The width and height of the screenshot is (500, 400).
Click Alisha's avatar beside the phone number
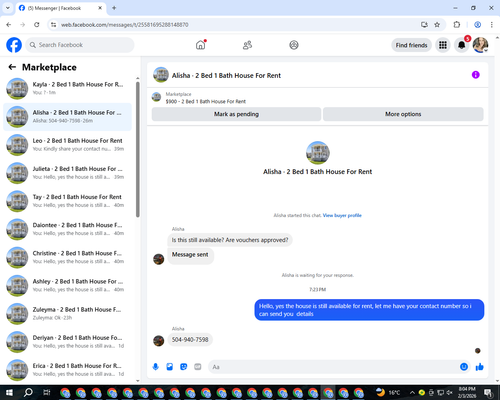coord(159,341)
